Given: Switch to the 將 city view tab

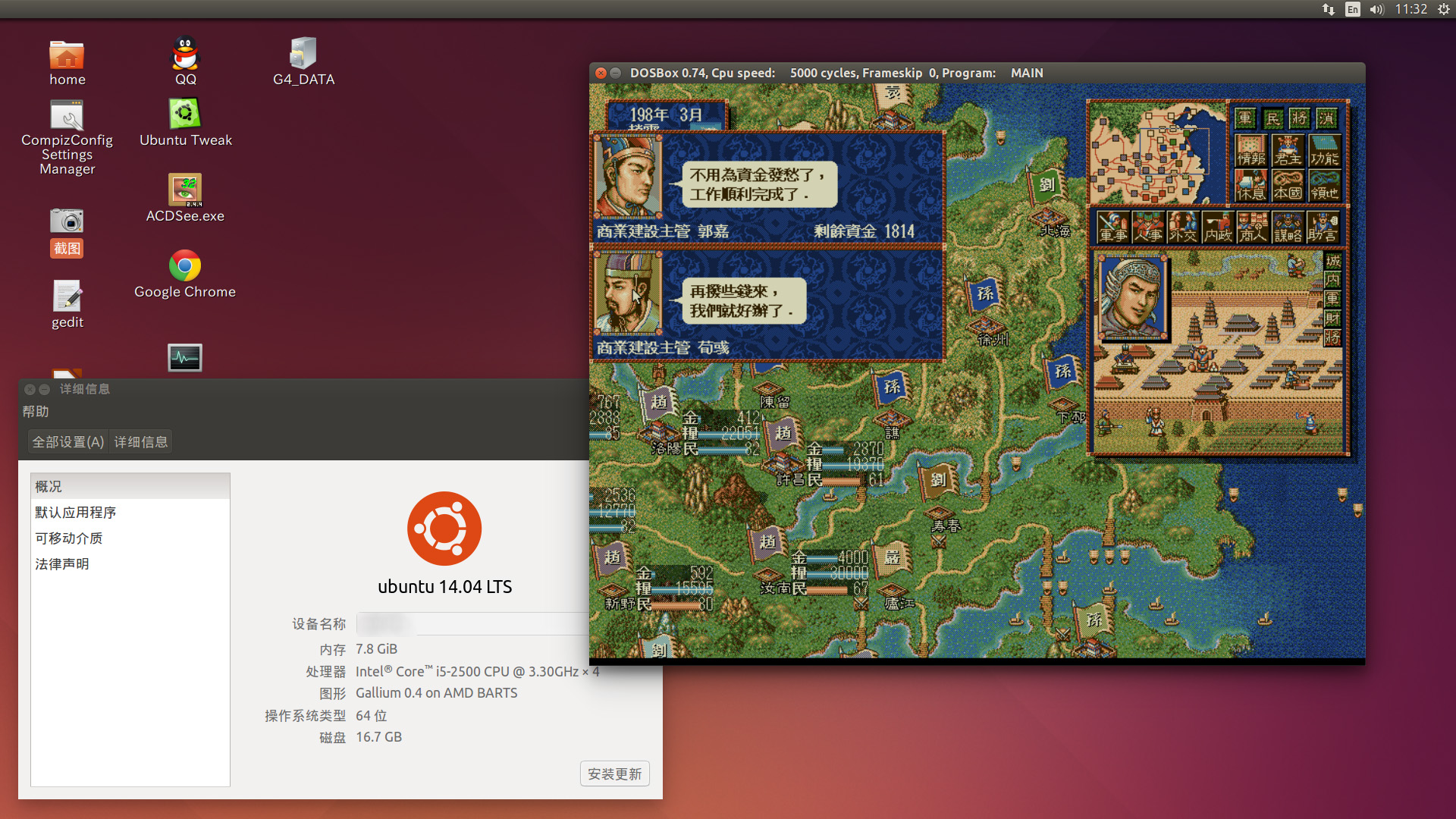Looking at the screenshot, I should coord(1332,337).
